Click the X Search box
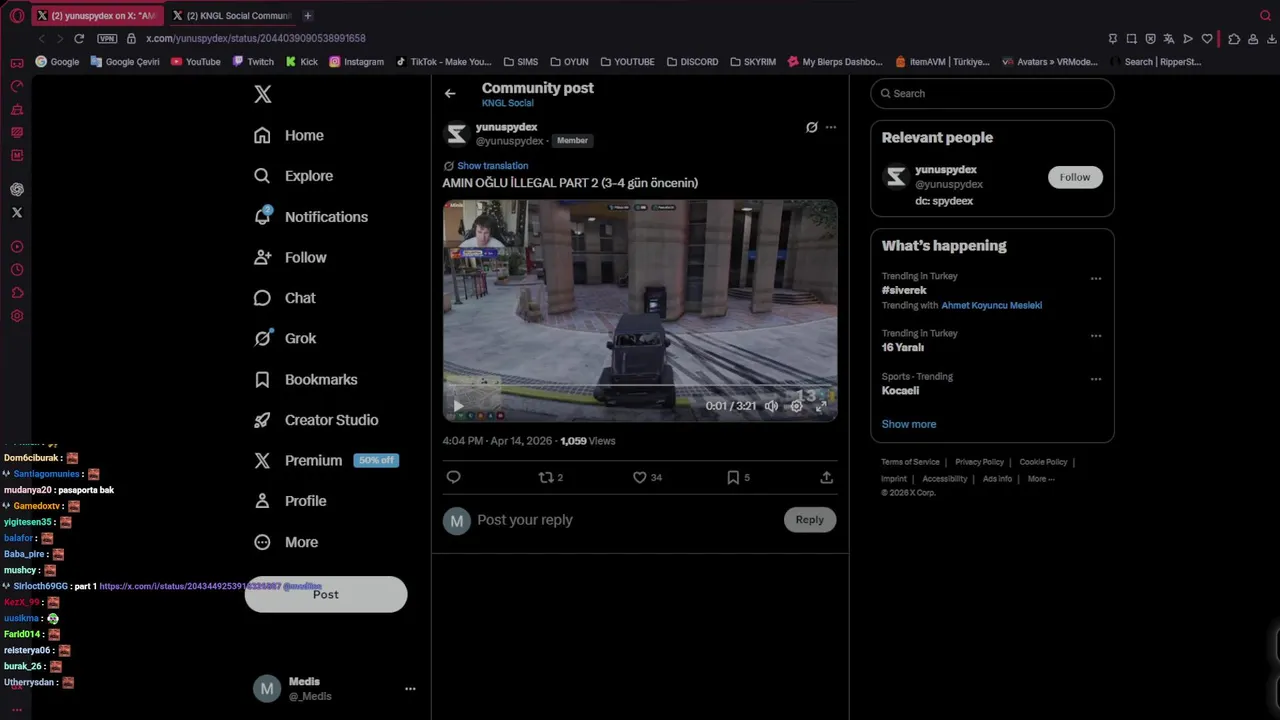Viewport: 1280px width, 720px height. 992,93
